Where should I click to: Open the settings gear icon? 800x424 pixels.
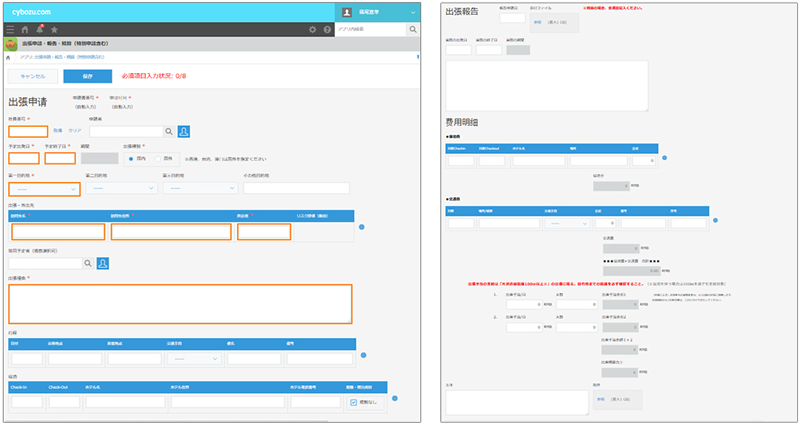click(313, 30)
